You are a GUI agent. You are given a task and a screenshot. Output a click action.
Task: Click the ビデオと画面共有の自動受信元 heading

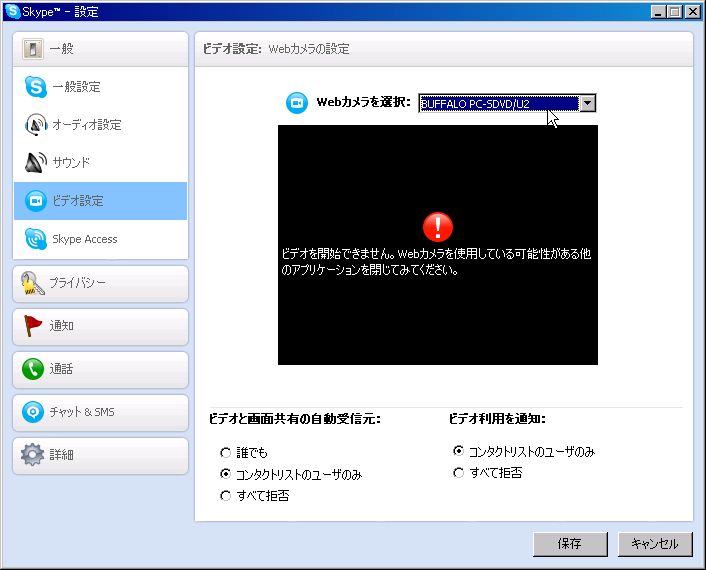point(295,419)
